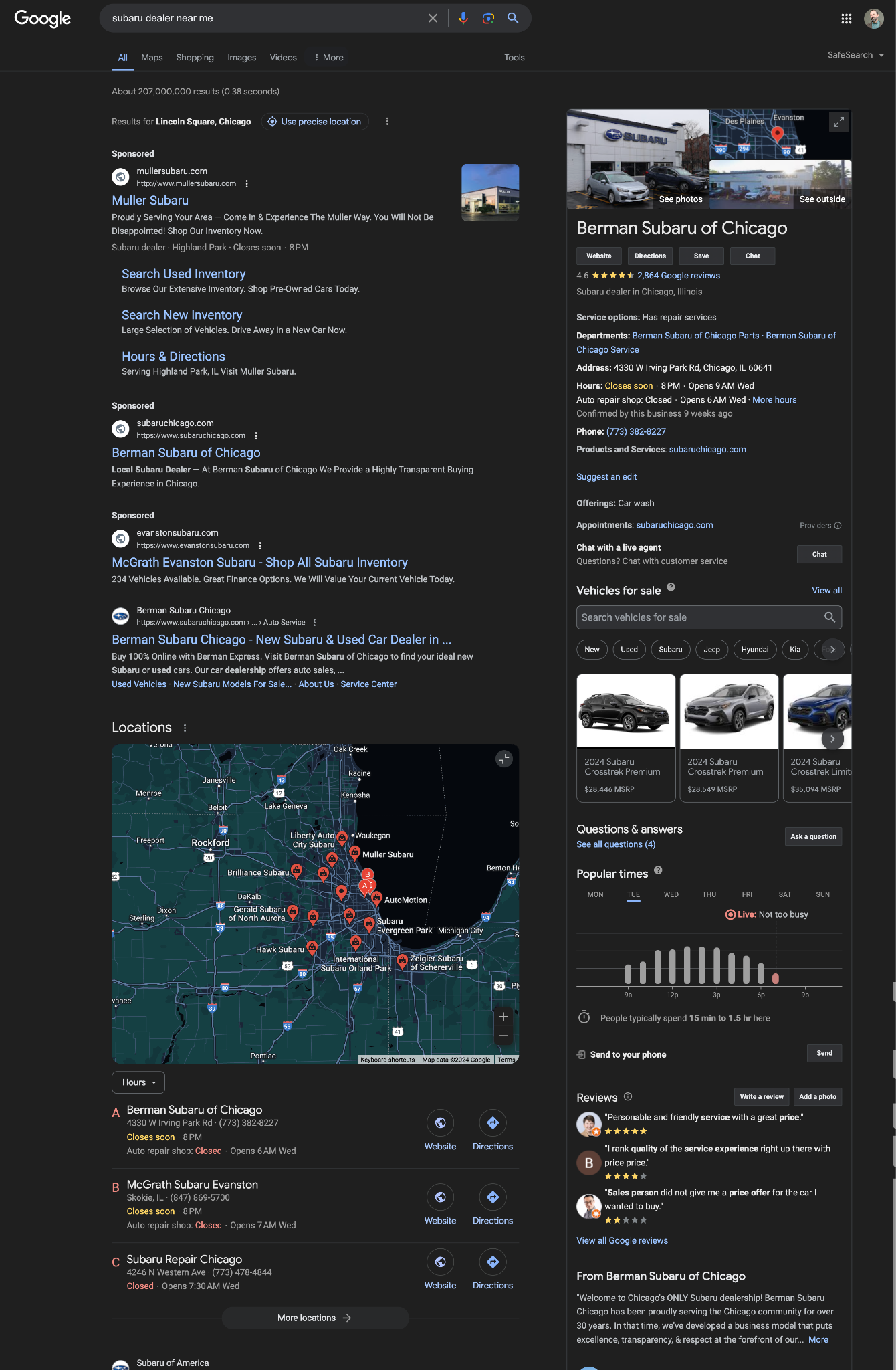Screen dimensions: 896x1370
Task: Open options menu for Muller Subaru ad
Action: pos(247,183)
